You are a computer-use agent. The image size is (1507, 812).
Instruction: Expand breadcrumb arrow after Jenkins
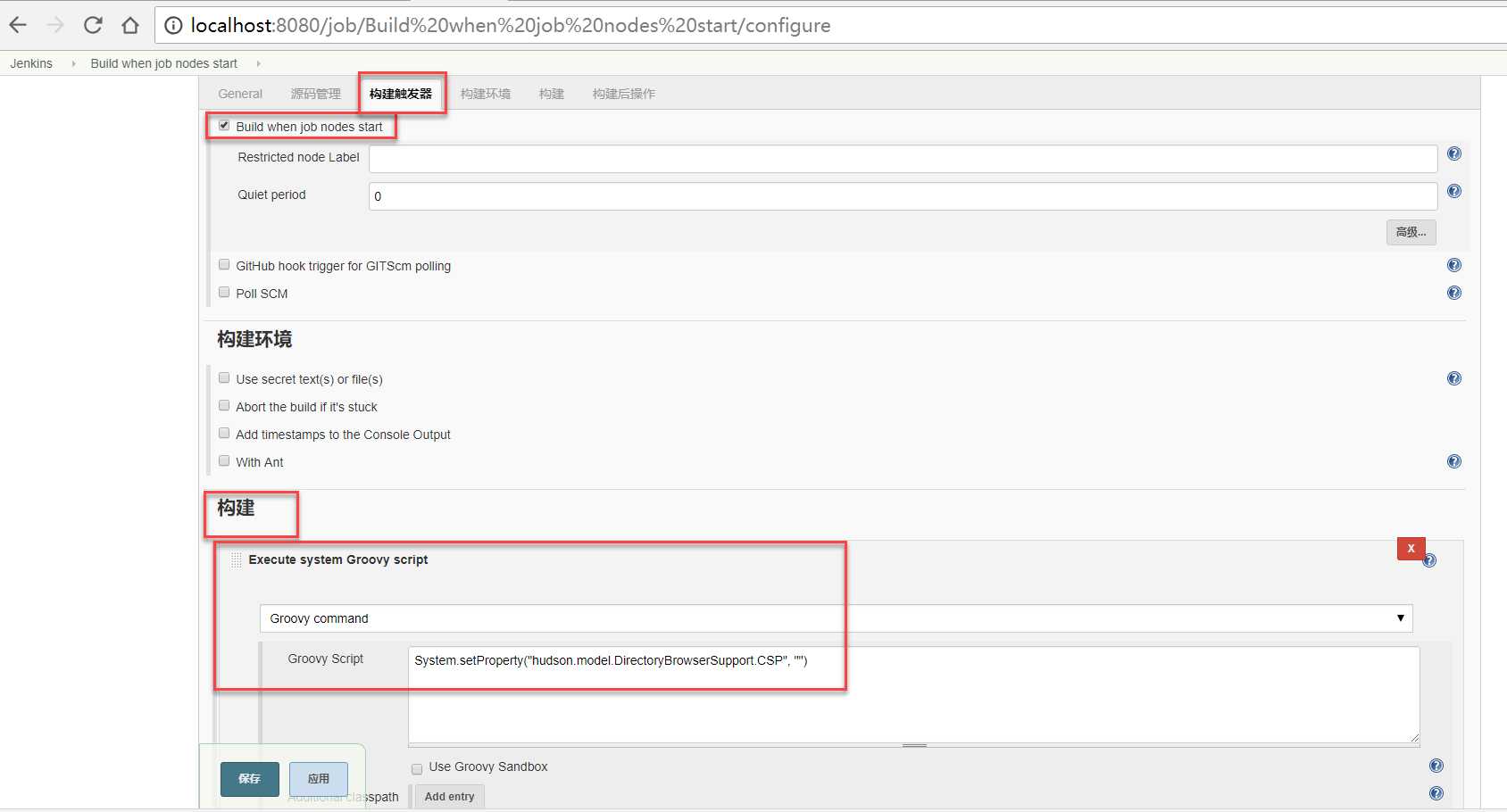(73, 63)
